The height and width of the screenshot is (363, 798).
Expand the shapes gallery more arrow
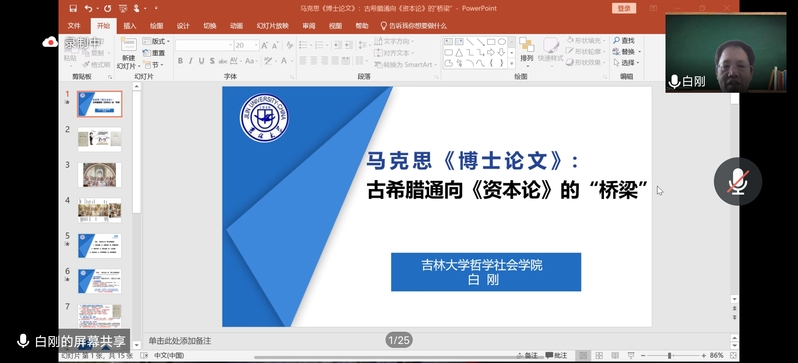(x=511, y=64)
